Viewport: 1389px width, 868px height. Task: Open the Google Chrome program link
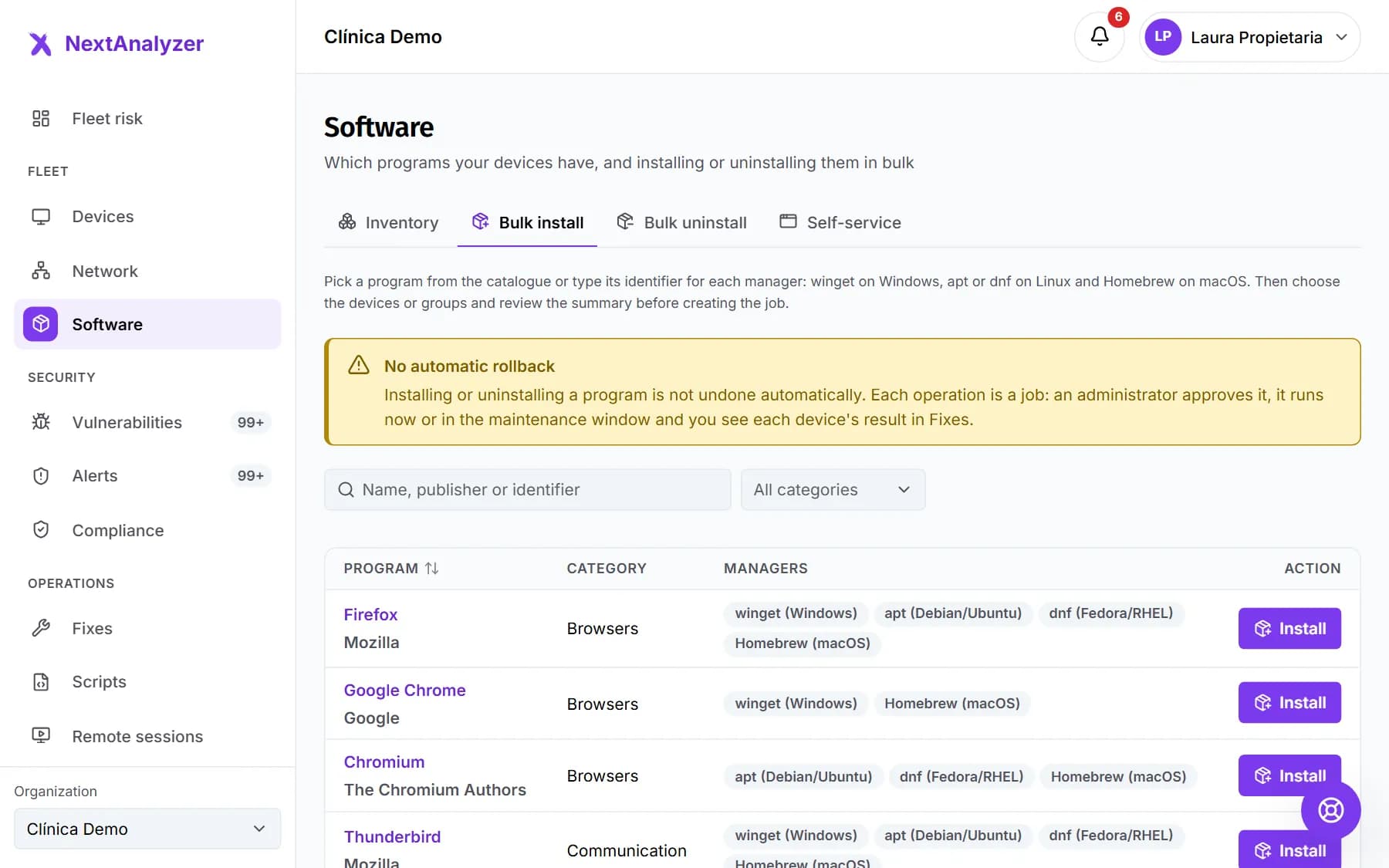point(404,691)
